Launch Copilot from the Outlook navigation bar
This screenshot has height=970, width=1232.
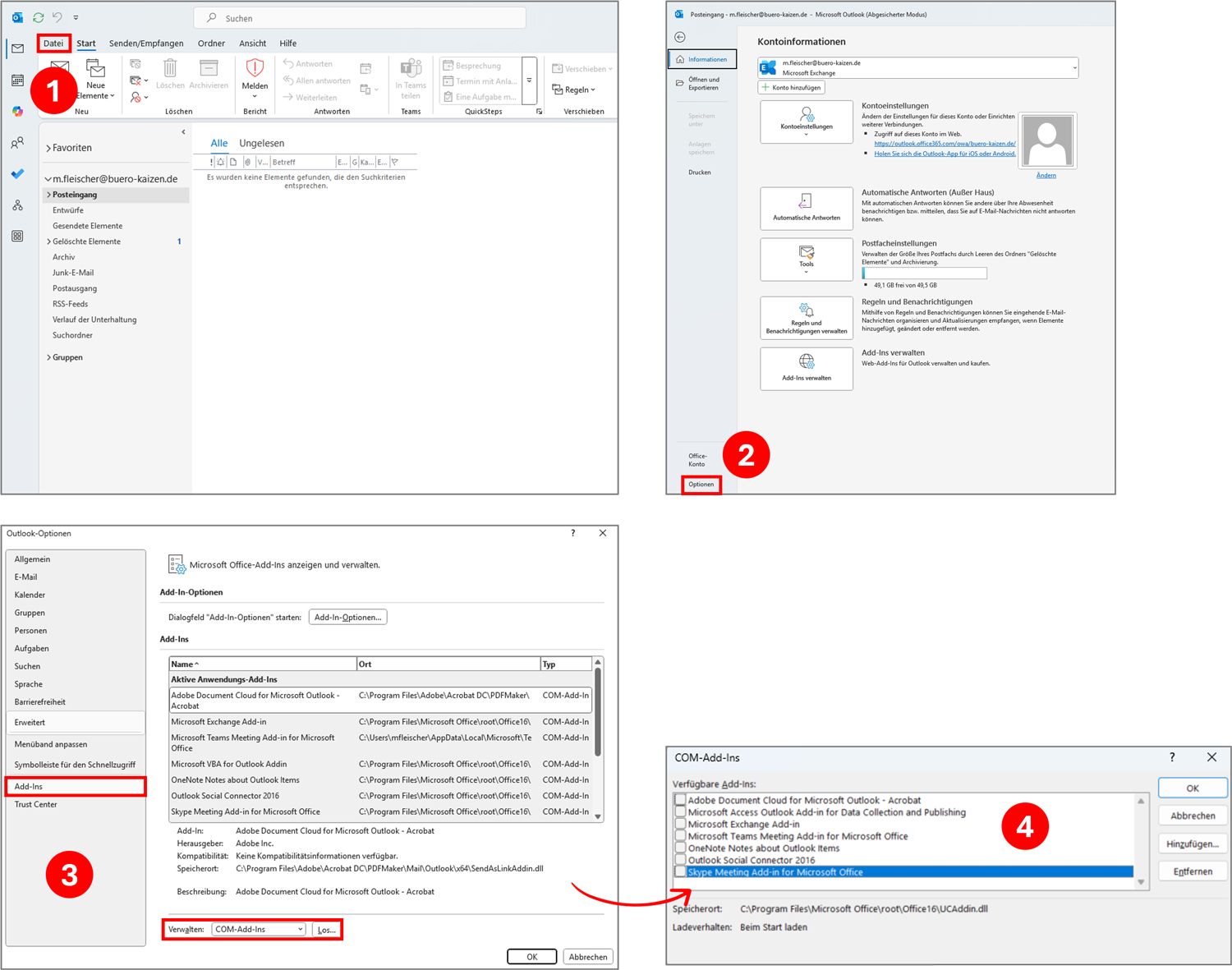click(x=17, y=111)
